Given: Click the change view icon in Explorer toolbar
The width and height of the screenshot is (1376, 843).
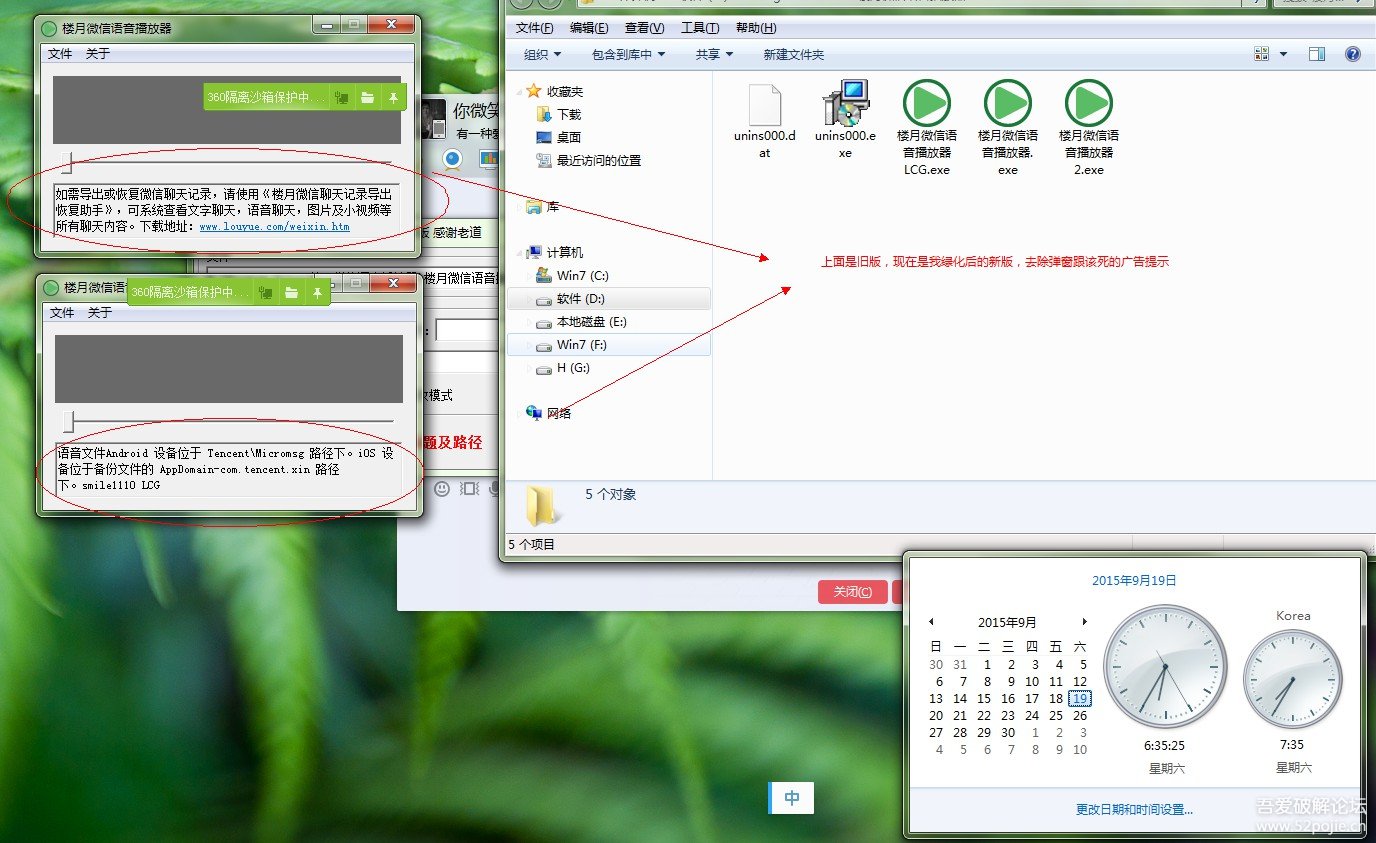Looking at the screenshot, I should (1262, 55).
